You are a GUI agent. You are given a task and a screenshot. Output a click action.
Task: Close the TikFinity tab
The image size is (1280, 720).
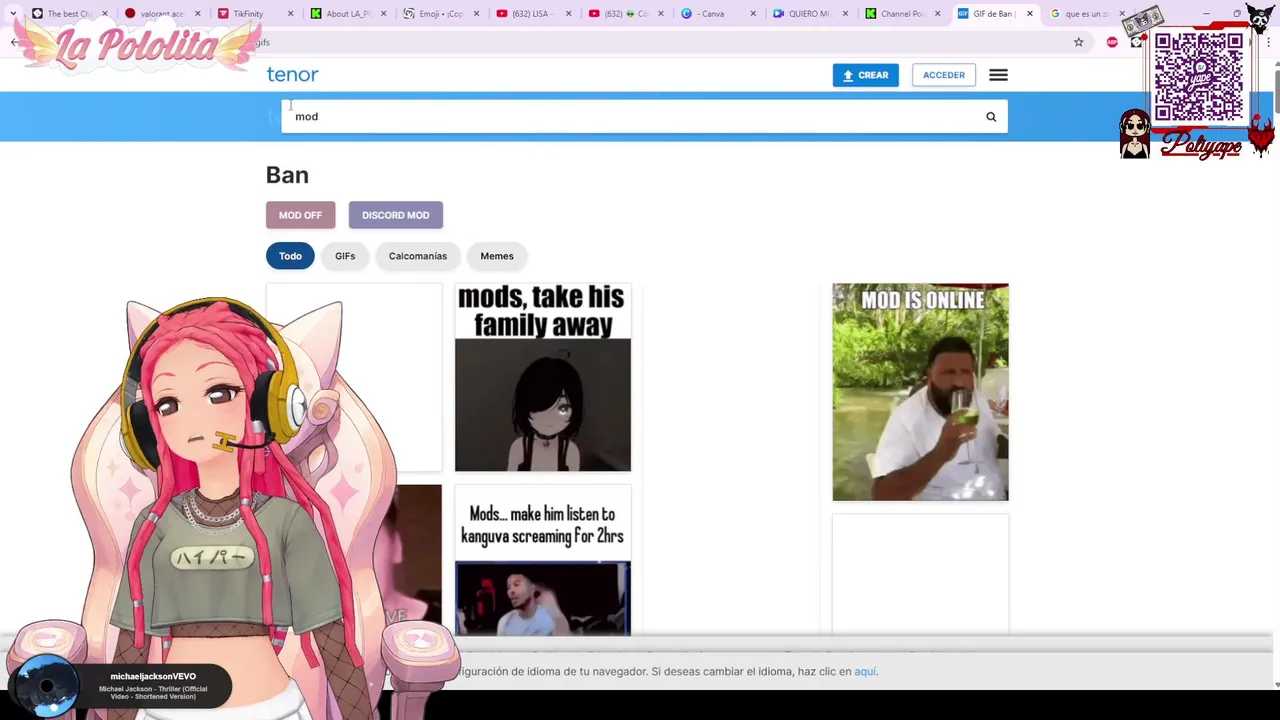point(290,14)
